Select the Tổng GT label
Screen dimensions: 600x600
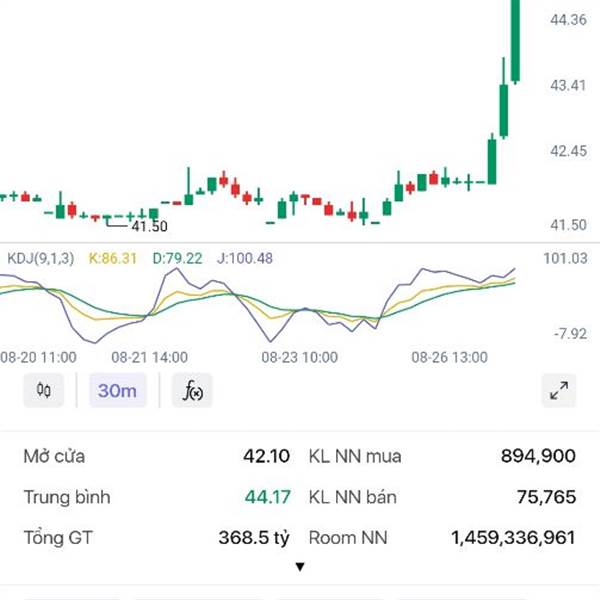click(58, 538)
